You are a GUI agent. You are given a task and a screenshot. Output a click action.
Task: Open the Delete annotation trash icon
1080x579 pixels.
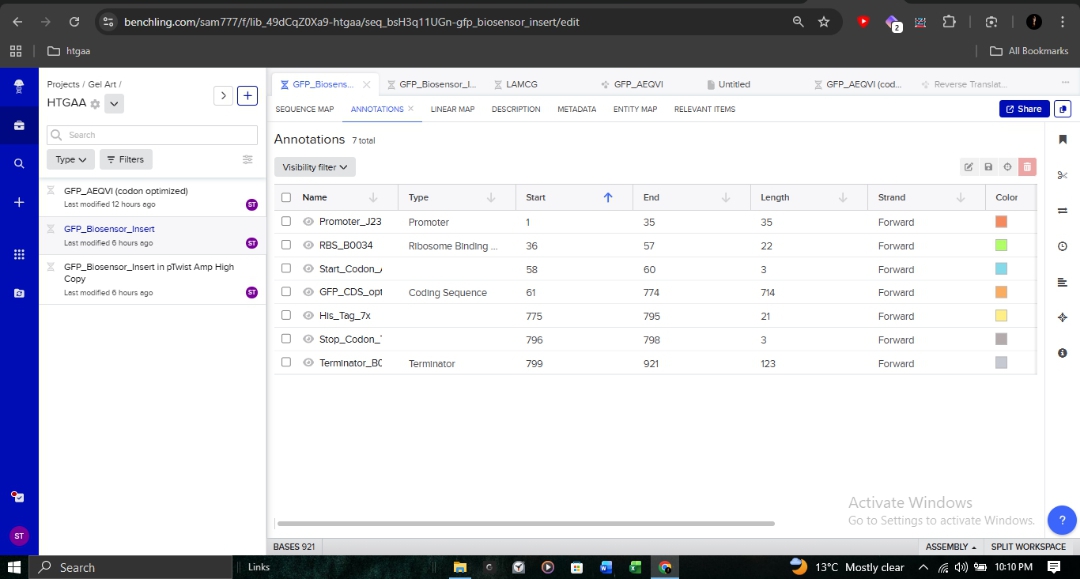[x=1027, y=166]
